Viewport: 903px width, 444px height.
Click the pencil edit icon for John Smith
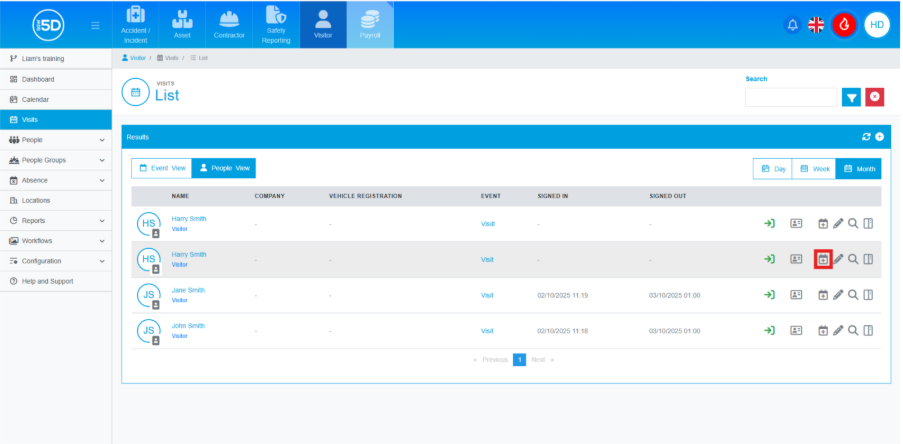click(838, 330)
